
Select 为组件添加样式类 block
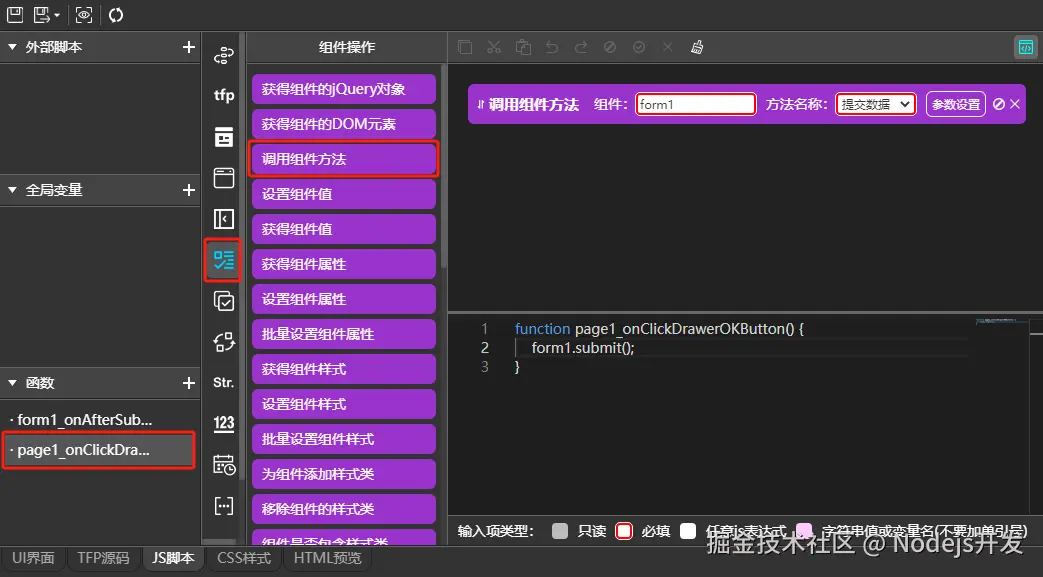tap(344, 475)
